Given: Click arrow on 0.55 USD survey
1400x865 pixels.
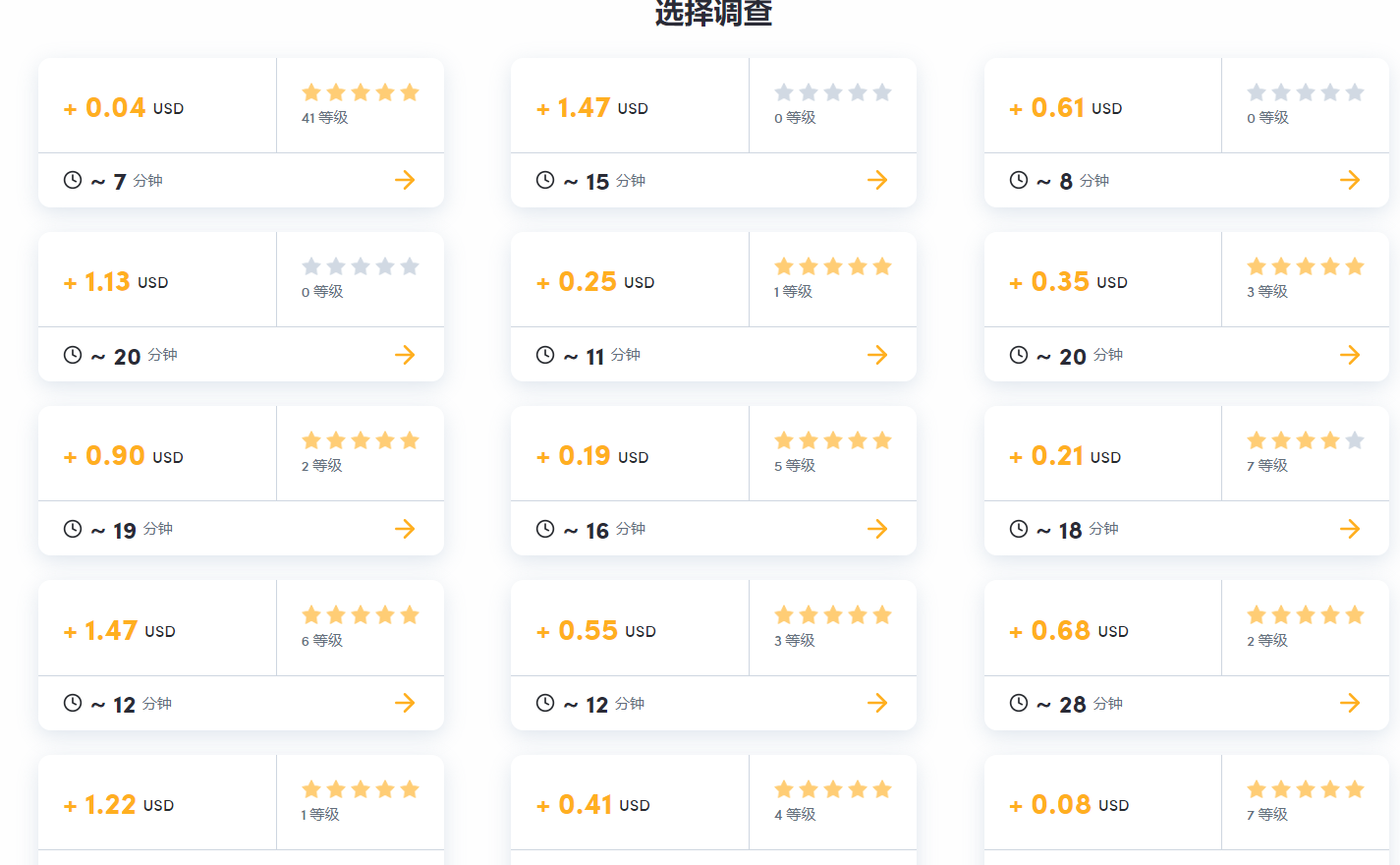Looking at the screenshot, I should point(877,703).
